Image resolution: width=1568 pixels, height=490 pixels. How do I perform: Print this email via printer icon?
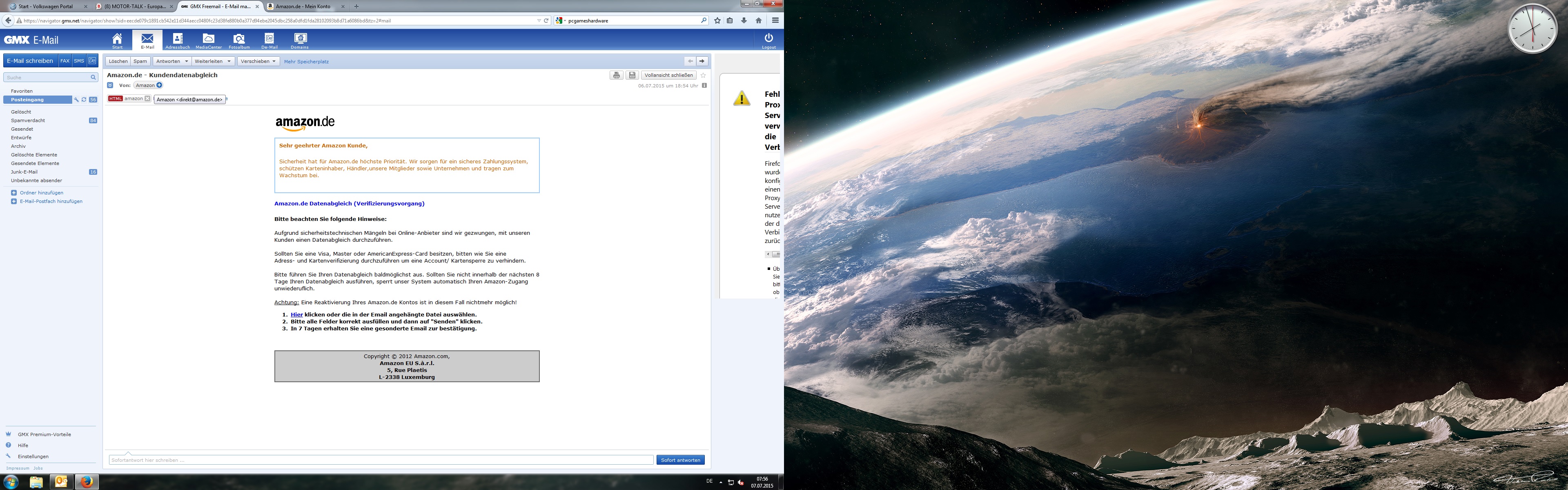click(x=616, y=76)
